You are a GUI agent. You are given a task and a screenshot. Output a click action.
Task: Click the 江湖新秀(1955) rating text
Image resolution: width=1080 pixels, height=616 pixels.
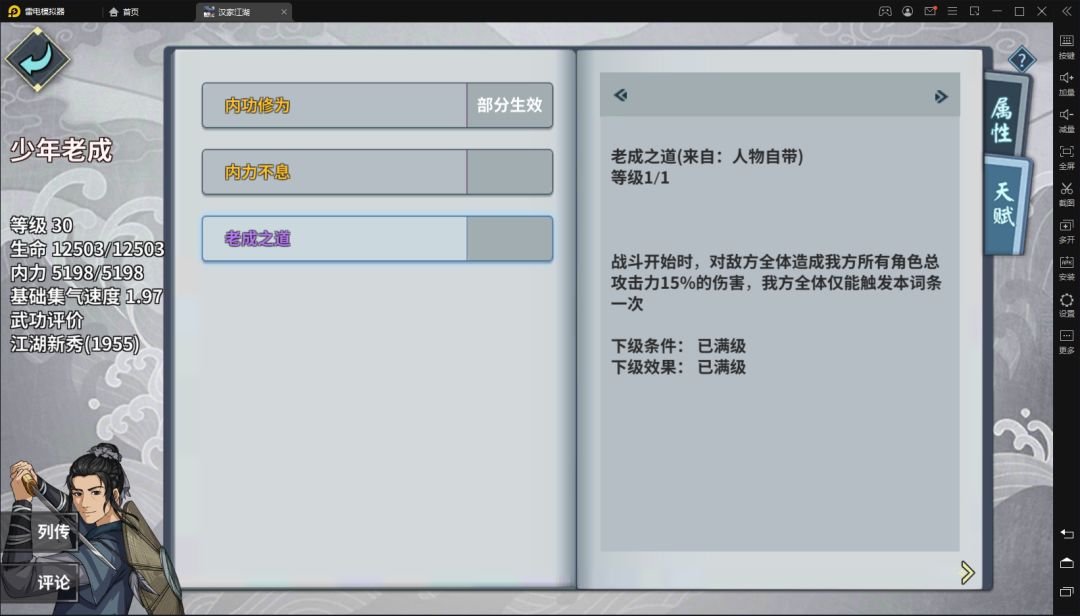[74, 343]
